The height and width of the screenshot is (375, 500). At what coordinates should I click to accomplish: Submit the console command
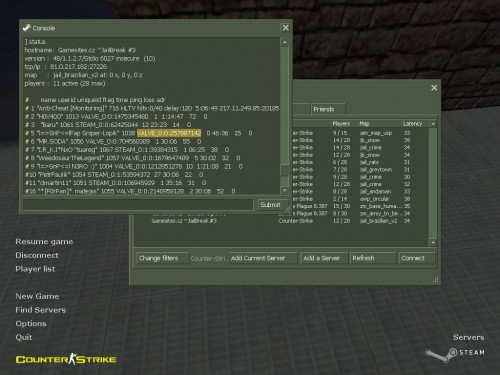click(x=271, y=205)
